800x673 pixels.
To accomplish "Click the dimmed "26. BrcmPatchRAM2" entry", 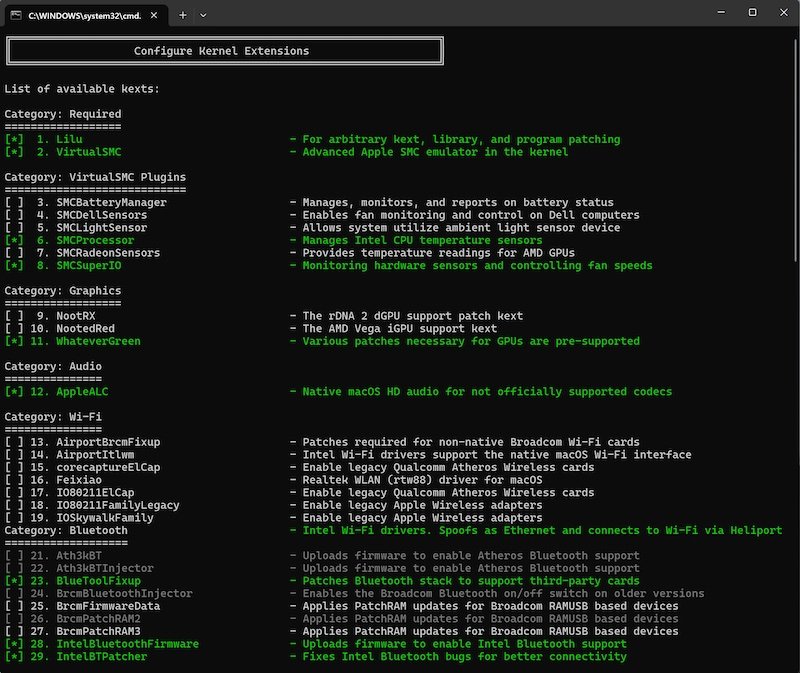I will pyautogui.click(x=85, y=619).
